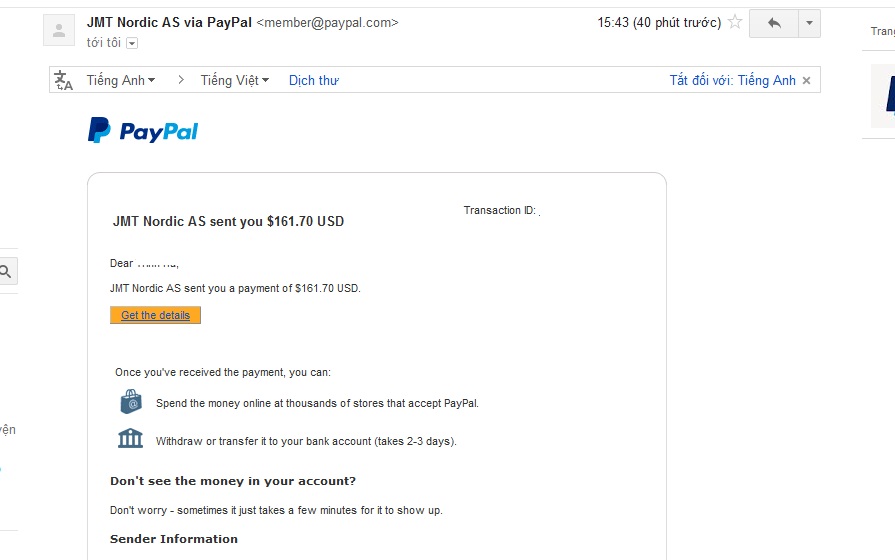Click the shopping bag icon
This screenshot has height=560, width=895.
coord(131,402)
